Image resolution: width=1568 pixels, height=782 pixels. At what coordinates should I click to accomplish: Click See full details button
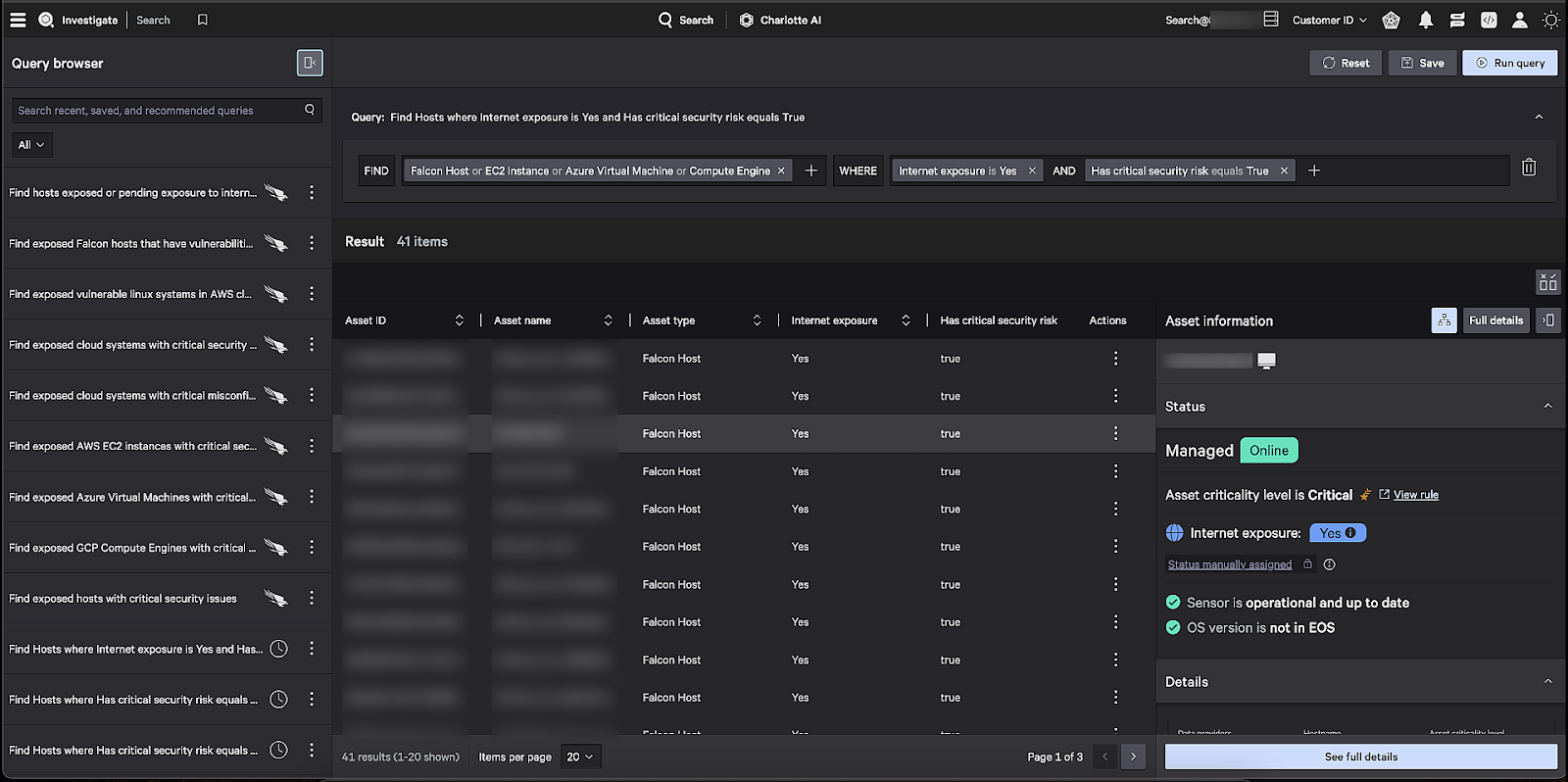(x=1361, y=757)
